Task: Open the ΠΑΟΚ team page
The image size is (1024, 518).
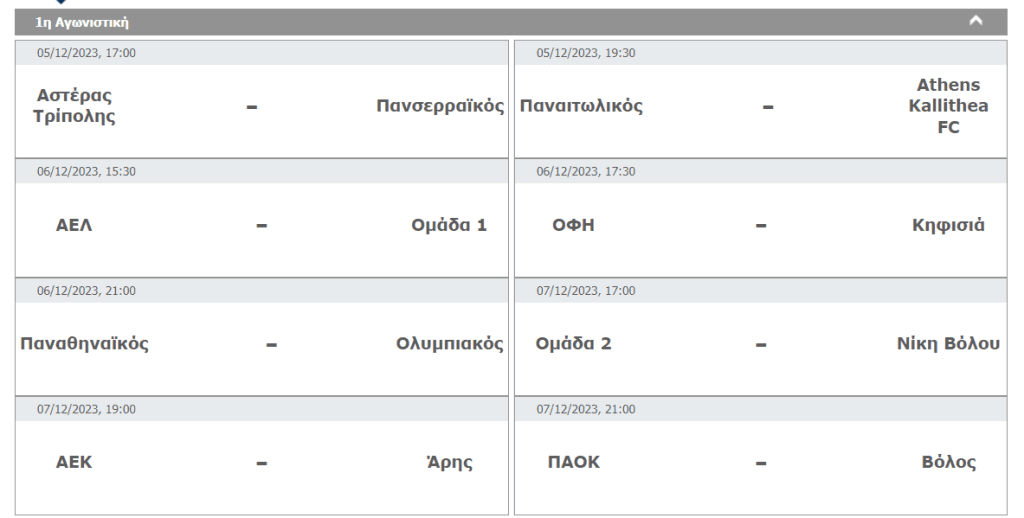Action: tap(574, 463)
